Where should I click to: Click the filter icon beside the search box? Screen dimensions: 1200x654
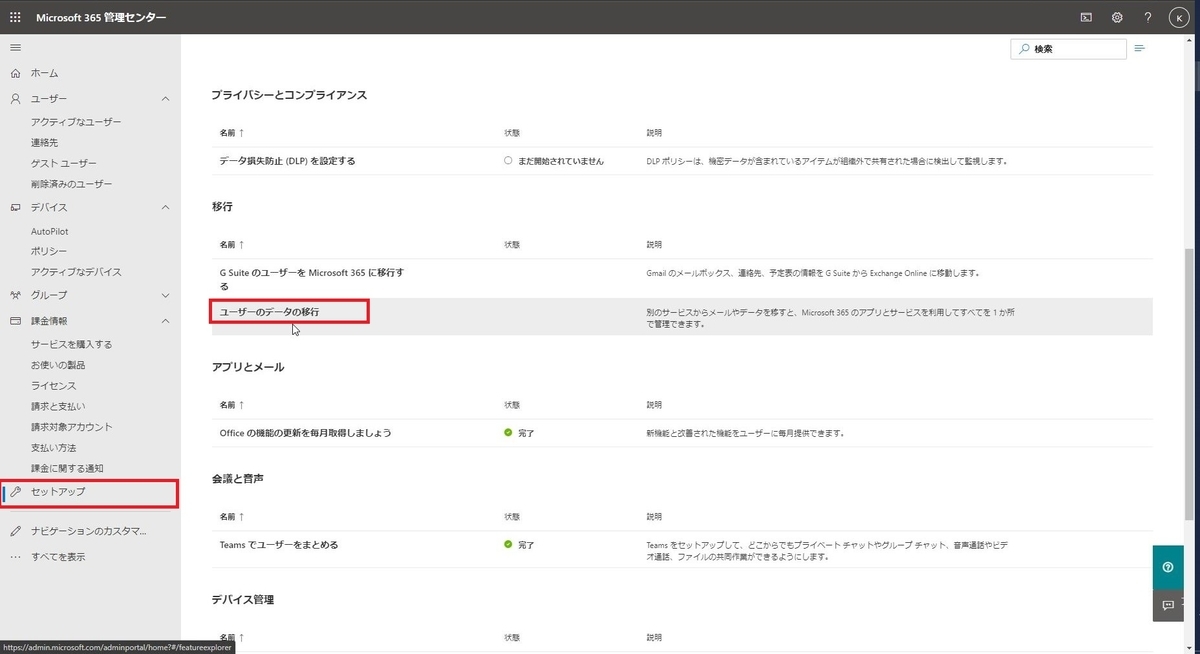(1139, 47)
